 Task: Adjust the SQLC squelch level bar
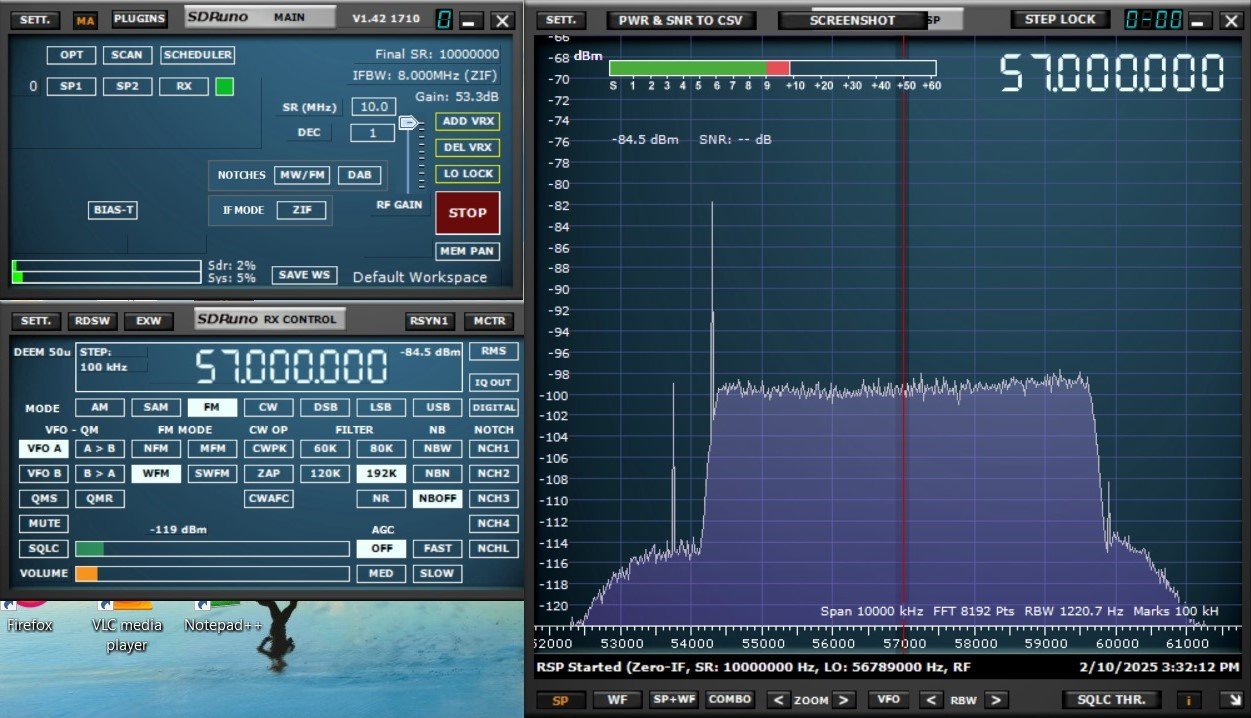click(212, 549)
